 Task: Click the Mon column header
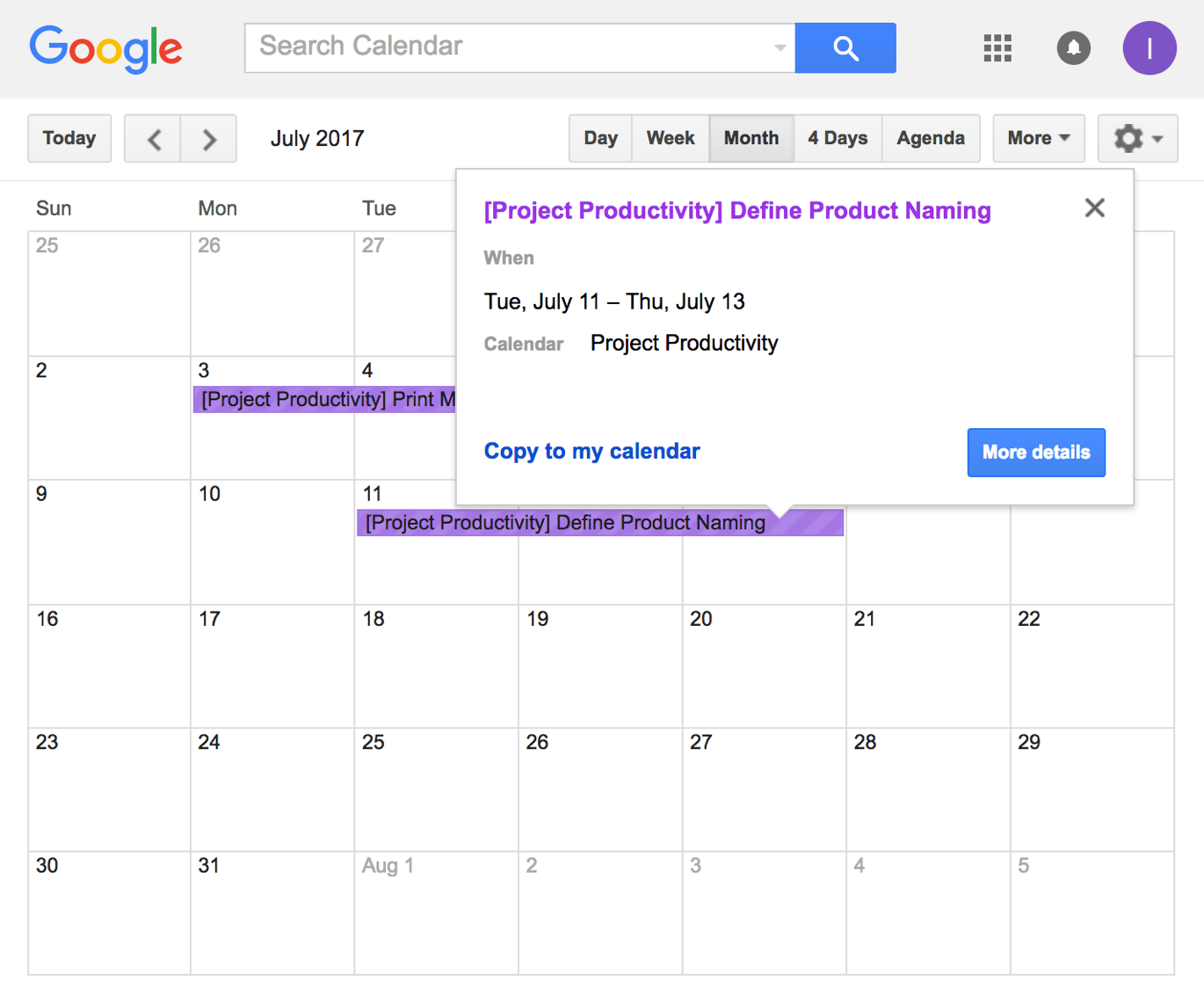tap(217, 208)
